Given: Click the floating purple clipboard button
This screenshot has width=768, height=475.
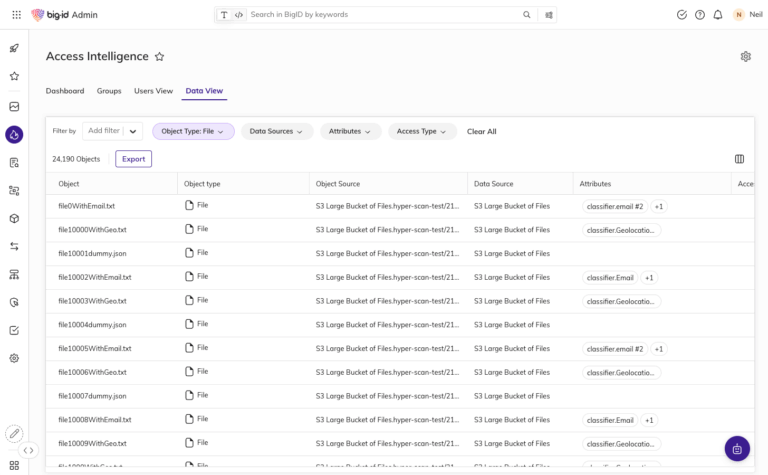Looking at the screenshot, I should click(x=737, y=449).
